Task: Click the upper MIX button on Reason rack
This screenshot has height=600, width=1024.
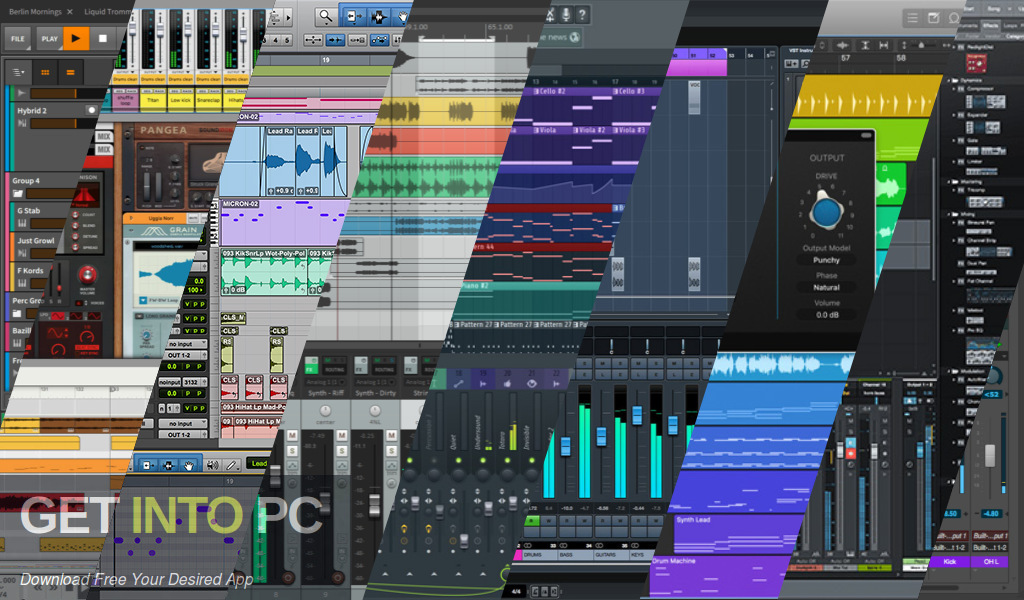Action: click(x=104, y=136)
